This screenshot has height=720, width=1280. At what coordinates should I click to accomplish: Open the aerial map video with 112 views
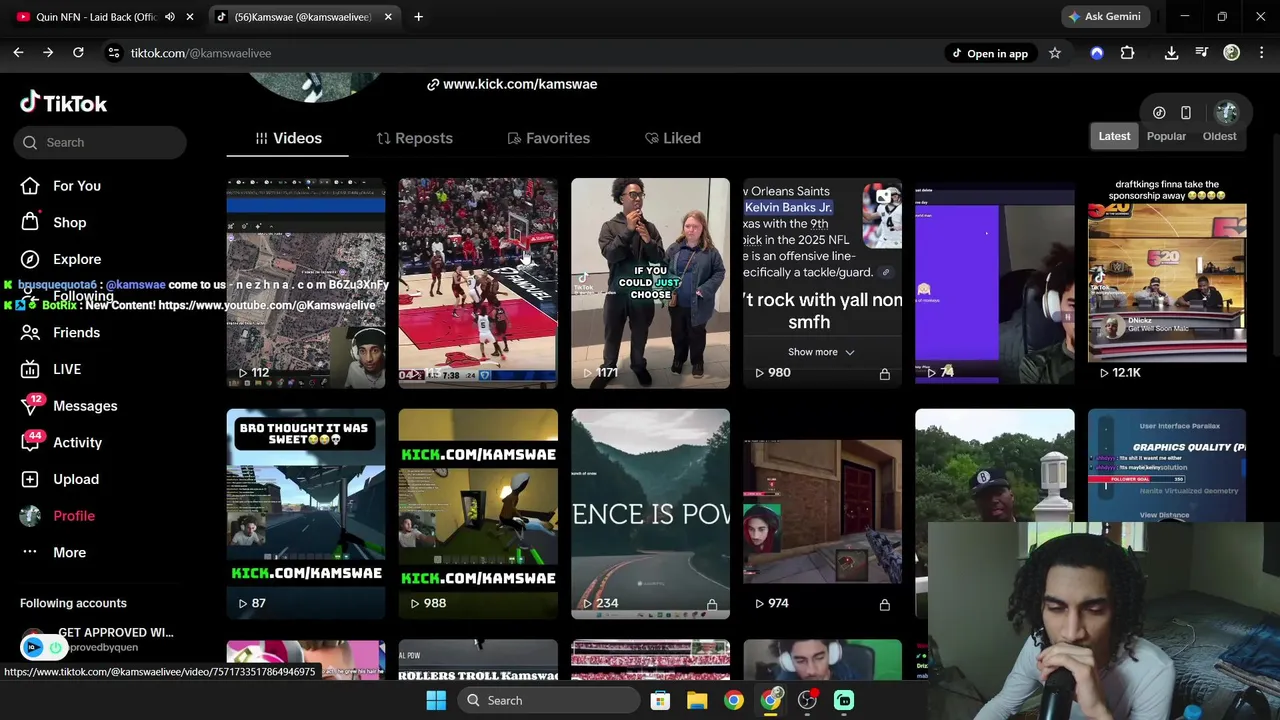point(305,283)
